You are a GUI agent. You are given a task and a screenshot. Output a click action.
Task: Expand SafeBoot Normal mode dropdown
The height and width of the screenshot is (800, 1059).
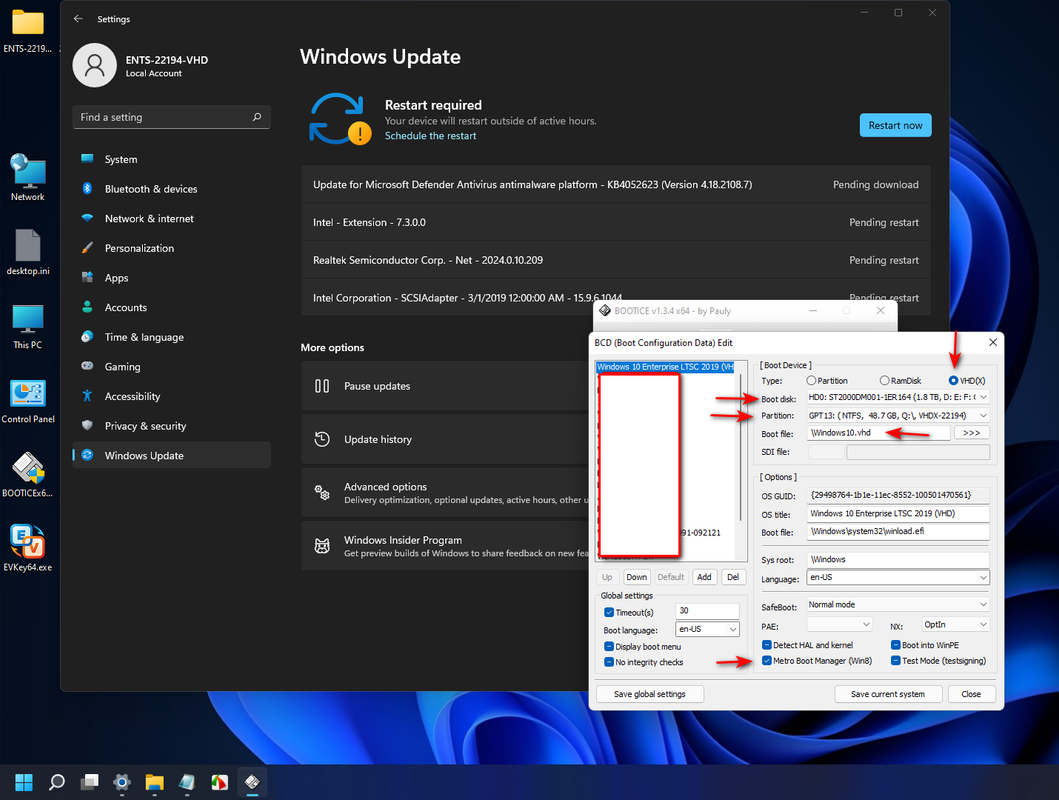(983, 604)
